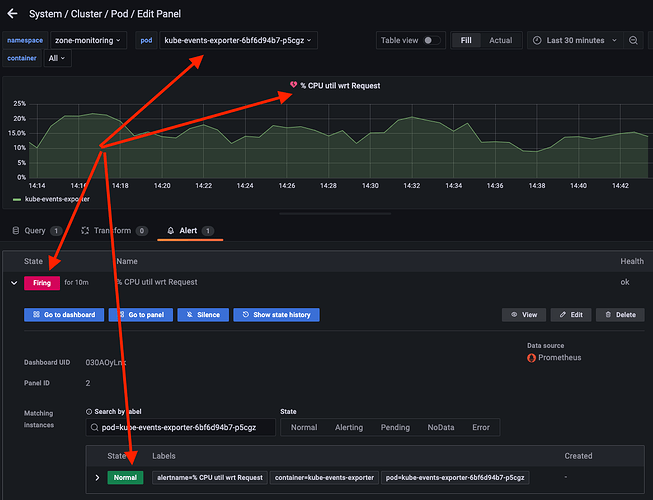Open the Last 30 minutes time range picker

575,40
